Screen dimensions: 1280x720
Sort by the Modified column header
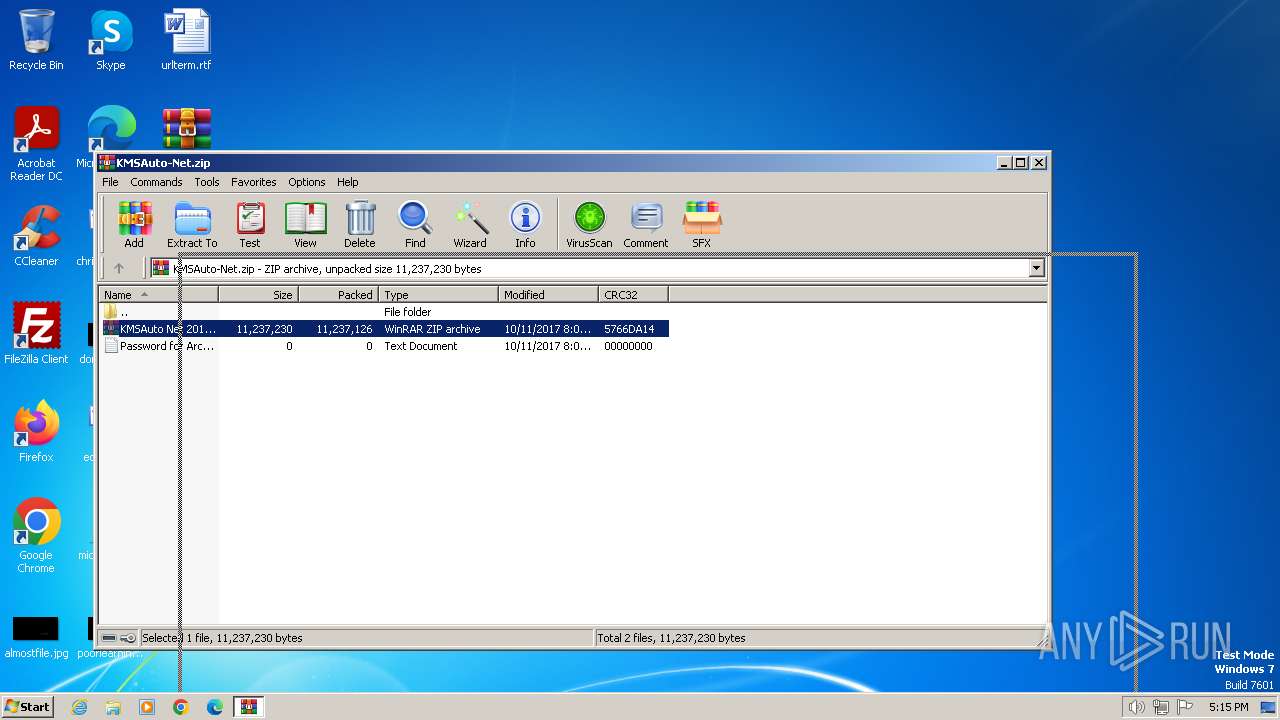pyautogui.click(x=548, y=295)
